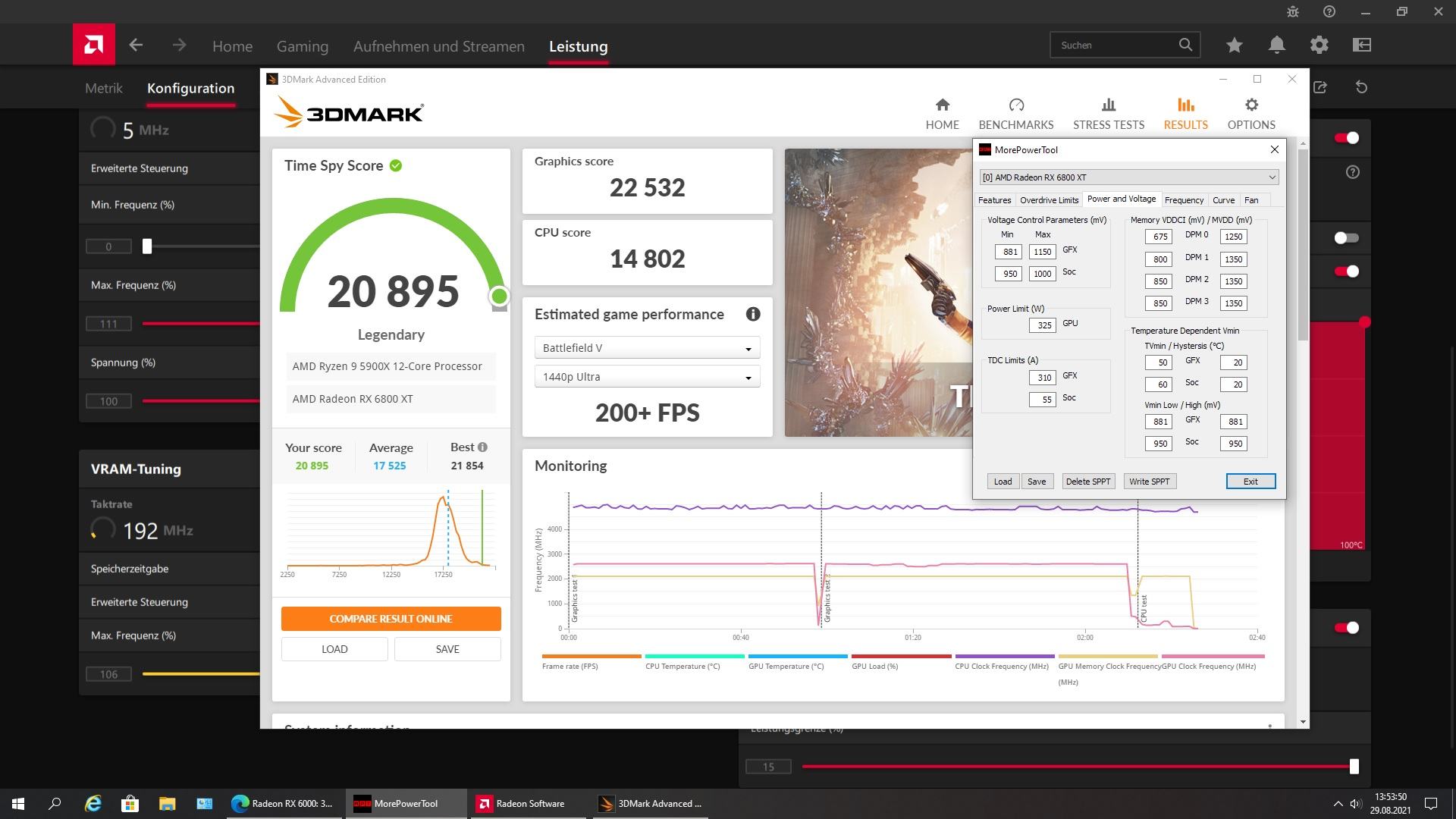Switch to MorePowerTool Frequency tab
The height and width of the screenshot is (819, 1456).
1184,200
